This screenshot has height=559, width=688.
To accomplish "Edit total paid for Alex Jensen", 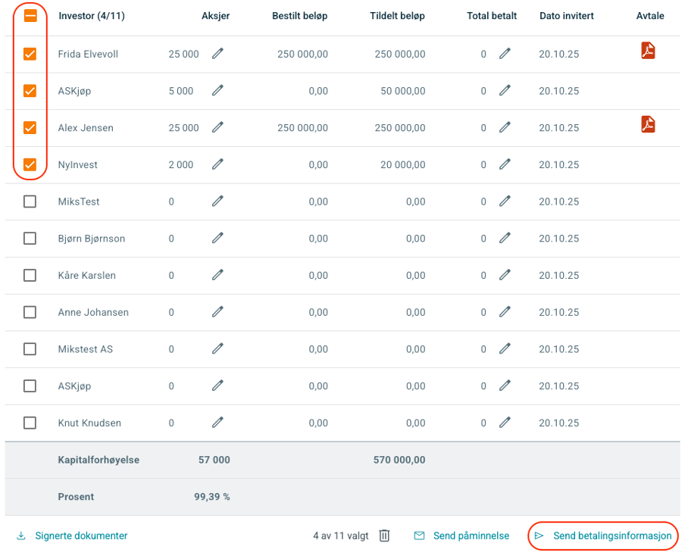I will 505,128.
